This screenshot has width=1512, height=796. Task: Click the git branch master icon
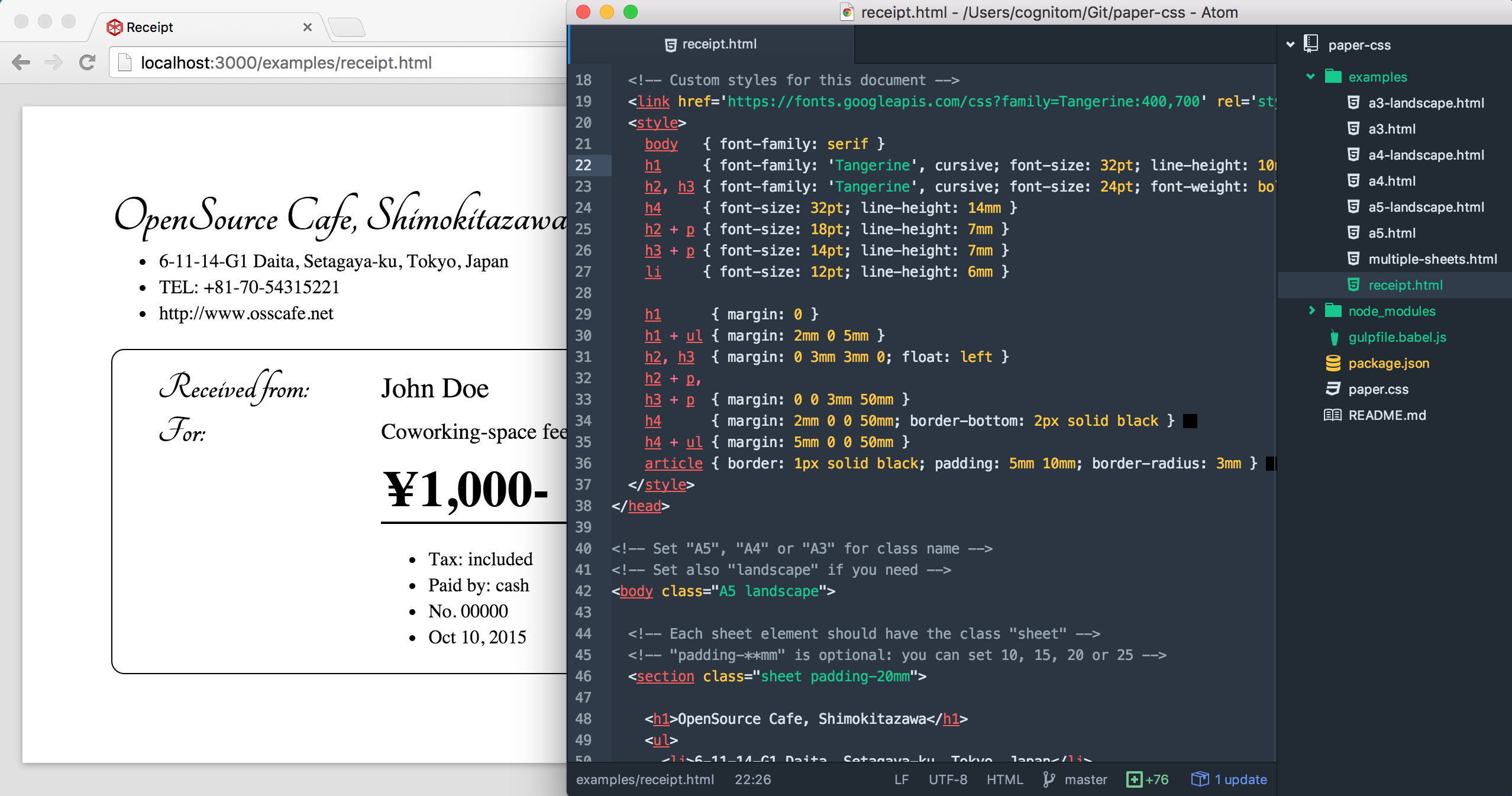click(x=1049, y=779)
